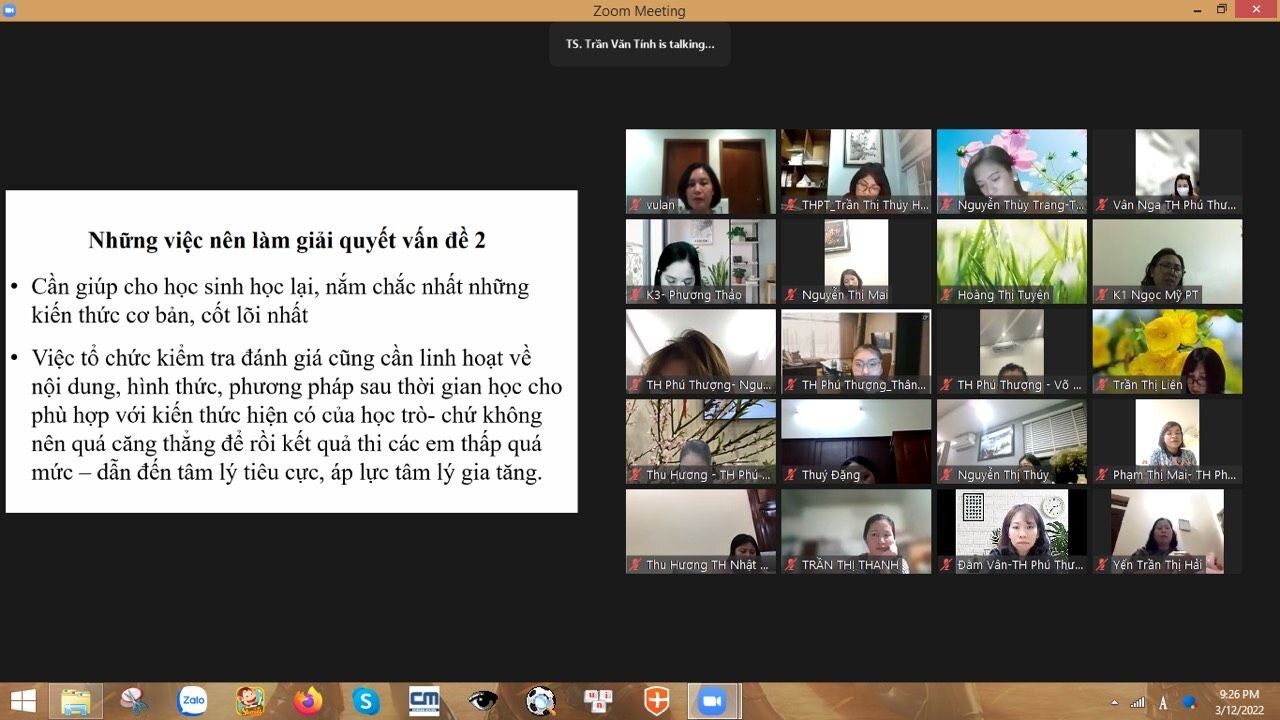Viewport: 1280px width, 720px height.
Task: Open Skype from the taskbar
Action: (366, 701)
